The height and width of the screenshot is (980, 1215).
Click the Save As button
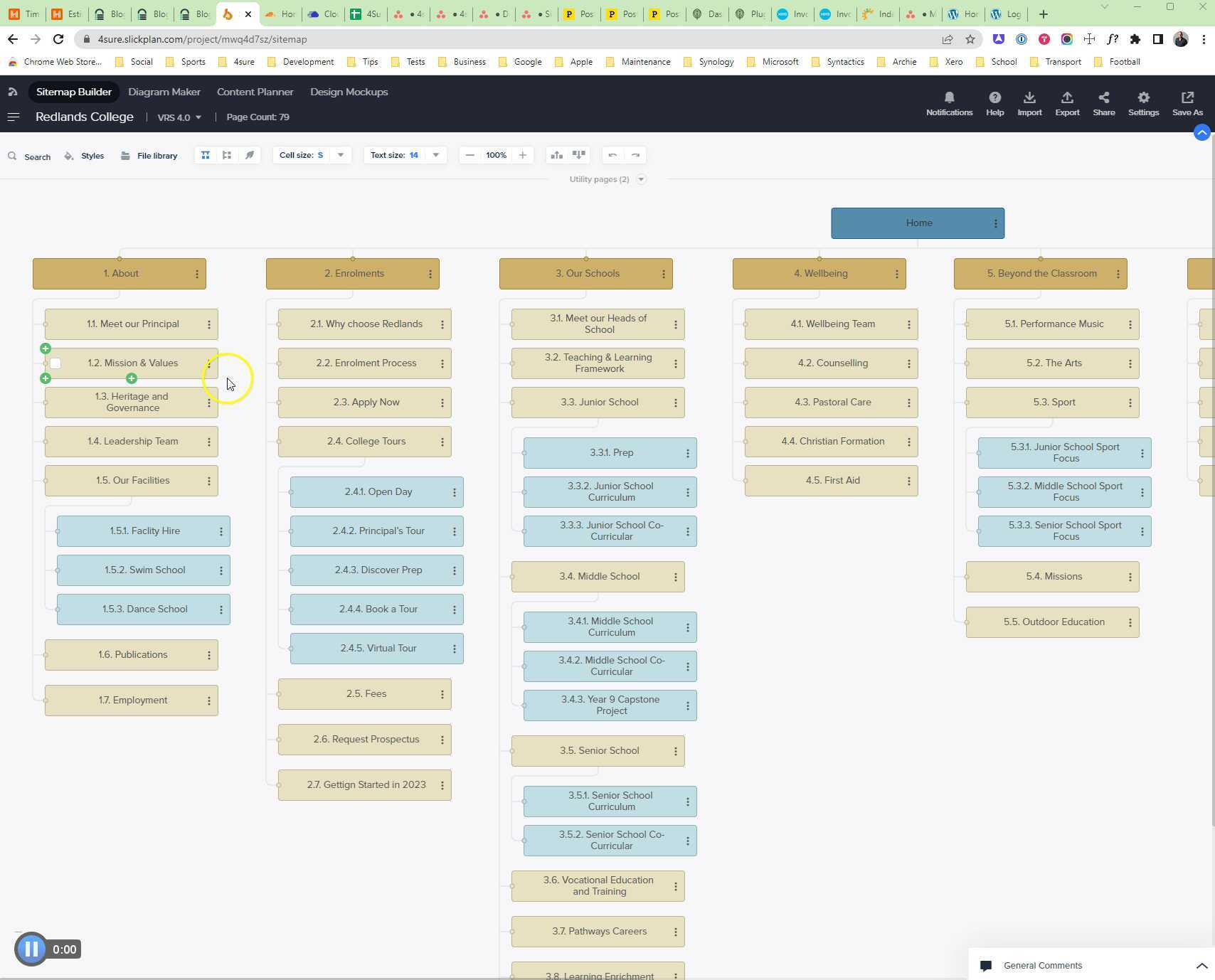click(x=1187, y=104)
